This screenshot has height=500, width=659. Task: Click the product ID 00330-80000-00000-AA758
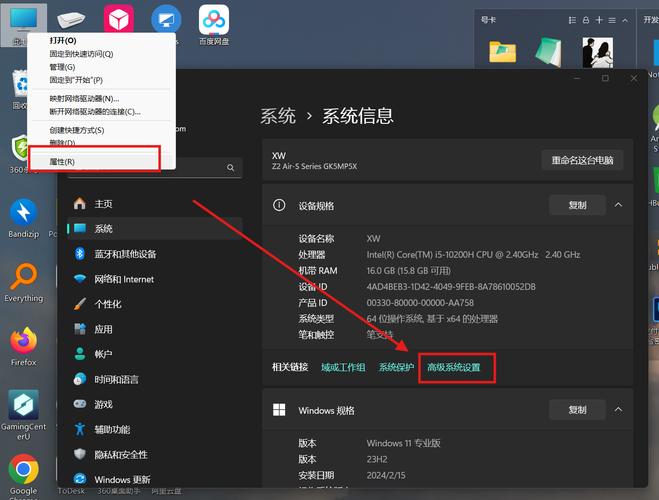coord(420,303)
